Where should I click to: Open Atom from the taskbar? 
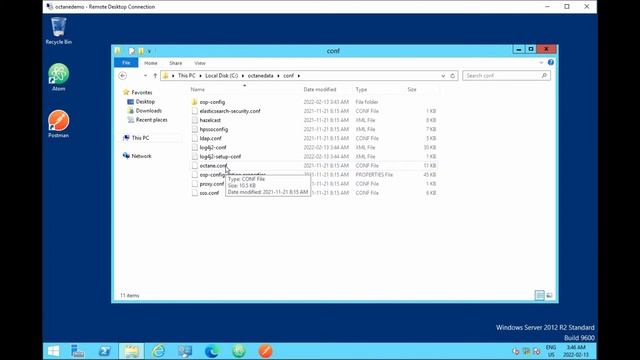point(239,351)
